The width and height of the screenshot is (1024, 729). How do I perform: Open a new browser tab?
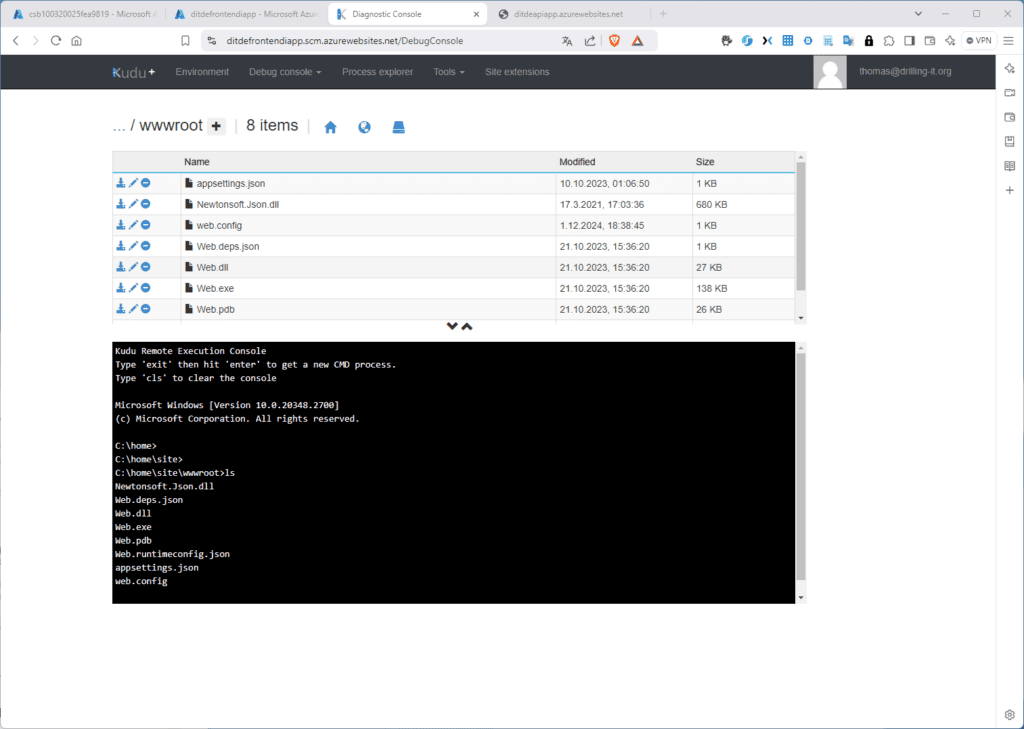[x=664, y=14]
